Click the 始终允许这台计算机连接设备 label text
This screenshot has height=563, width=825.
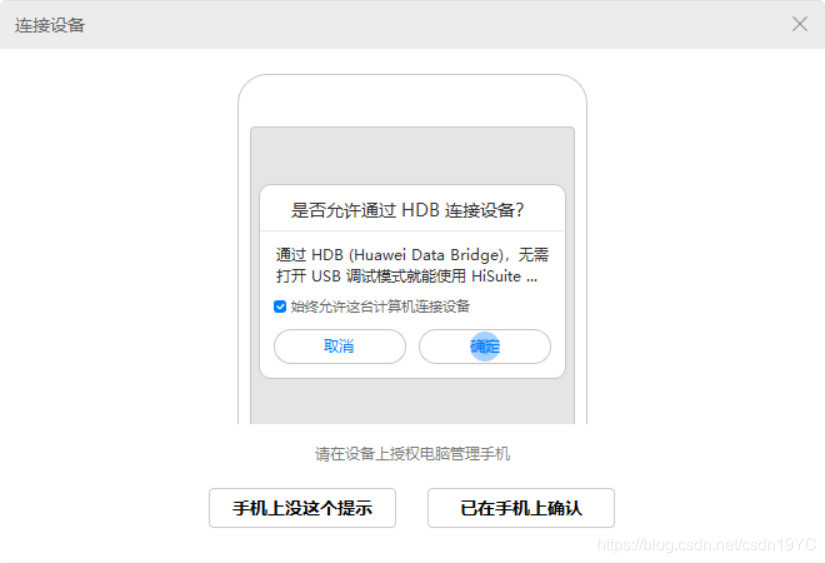pyautogui.click(x=380, y=306)
